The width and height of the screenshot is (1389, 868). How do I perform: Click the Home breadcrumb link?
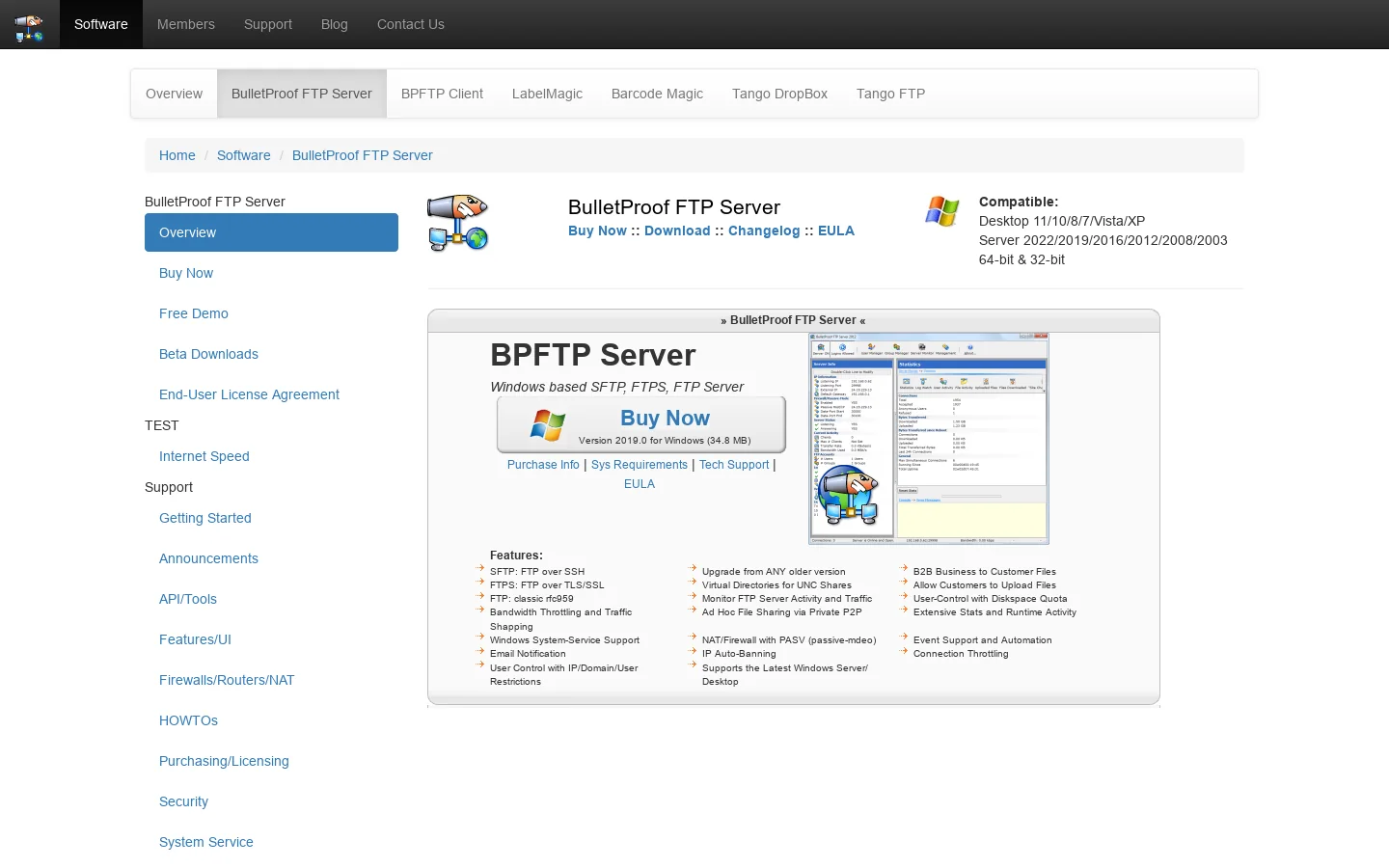pos(177,155)
